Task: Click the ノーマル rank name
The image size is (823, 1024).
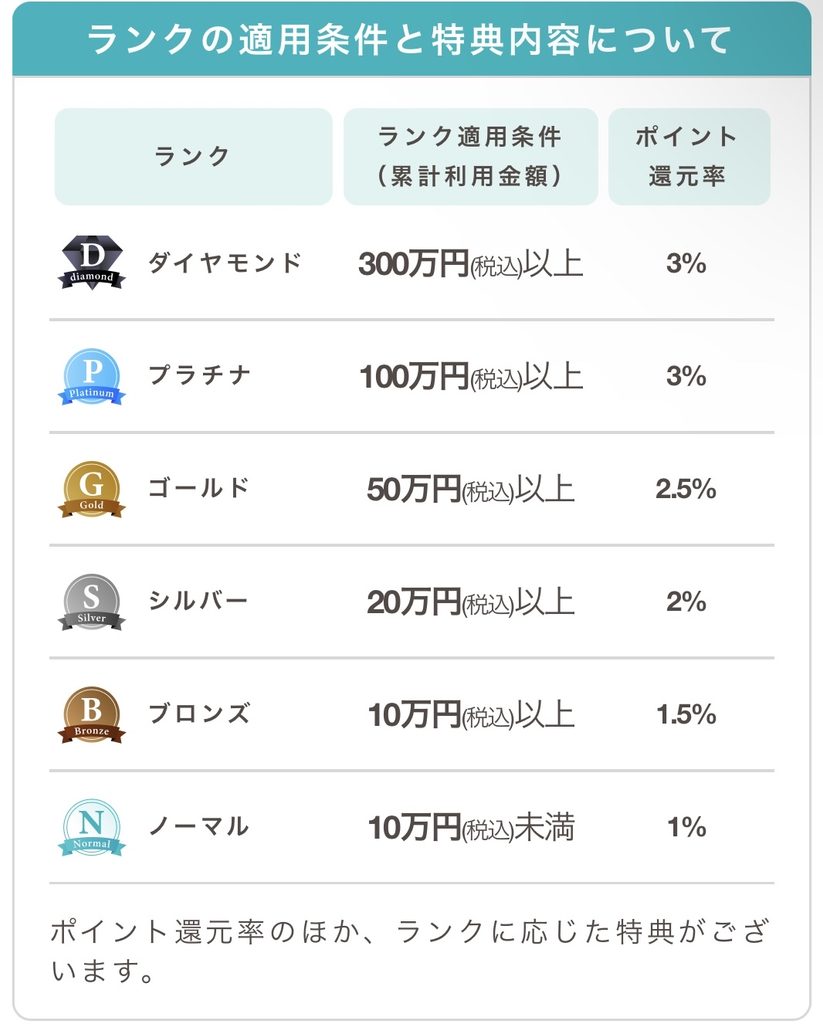Action: [199, 827]
